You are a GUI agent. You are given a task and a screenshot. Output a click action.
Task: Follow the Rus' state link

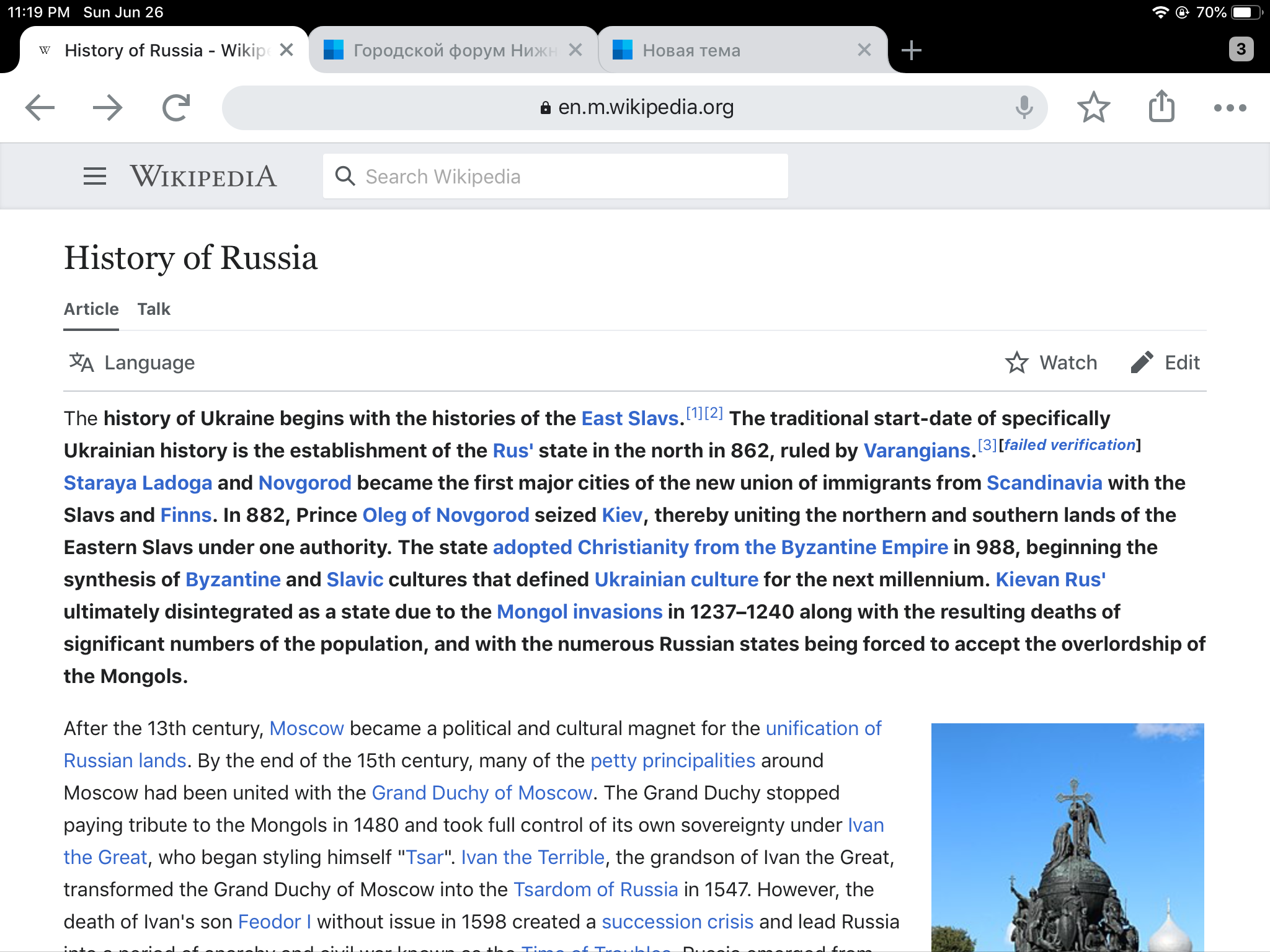point(513,451)
